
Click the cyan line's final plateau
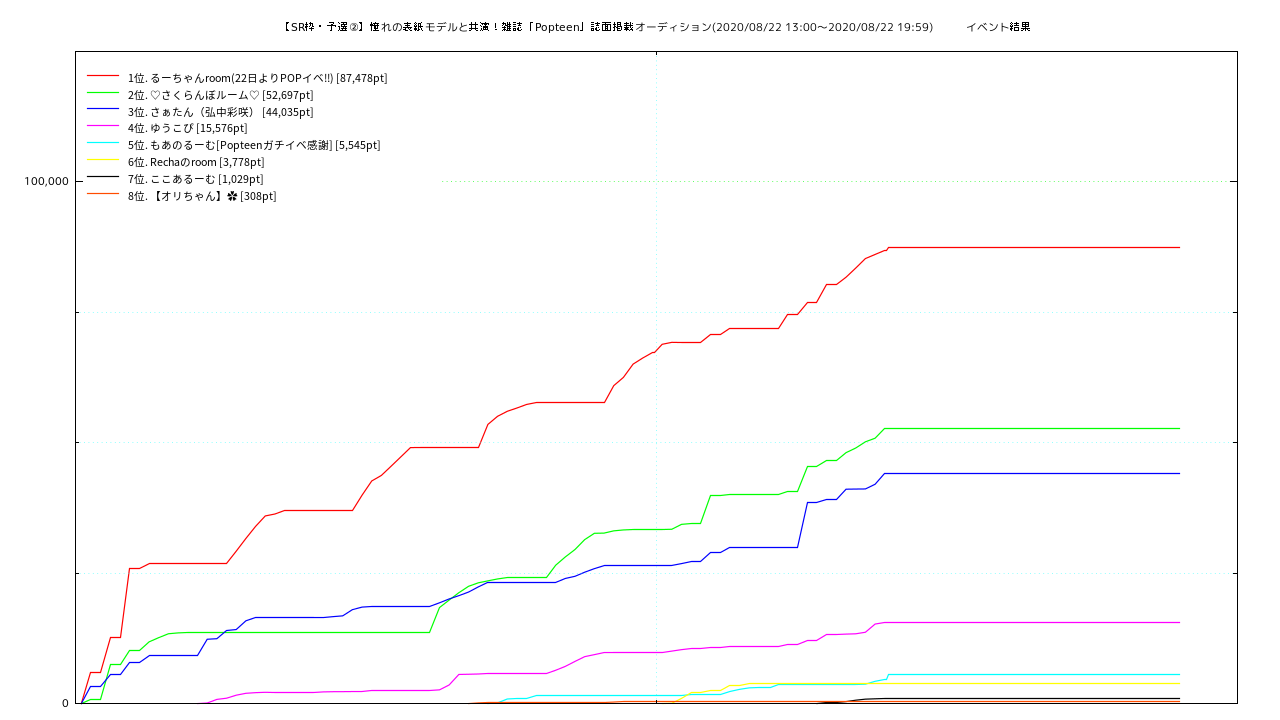[1034, 674]
